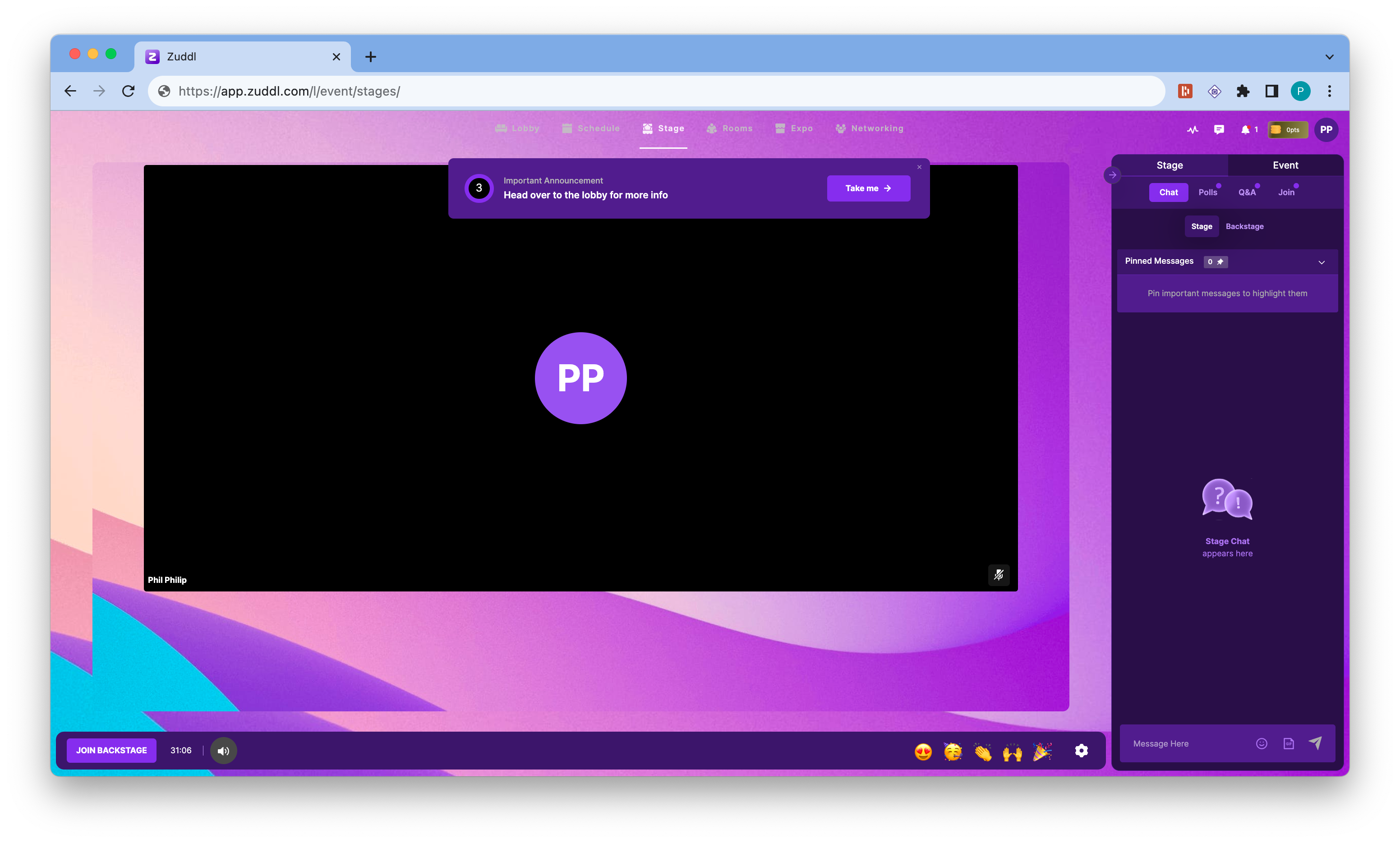Go to the Networking navigation tab
This screenshot has height=843, width=1400.
click(x=869, y=128)
